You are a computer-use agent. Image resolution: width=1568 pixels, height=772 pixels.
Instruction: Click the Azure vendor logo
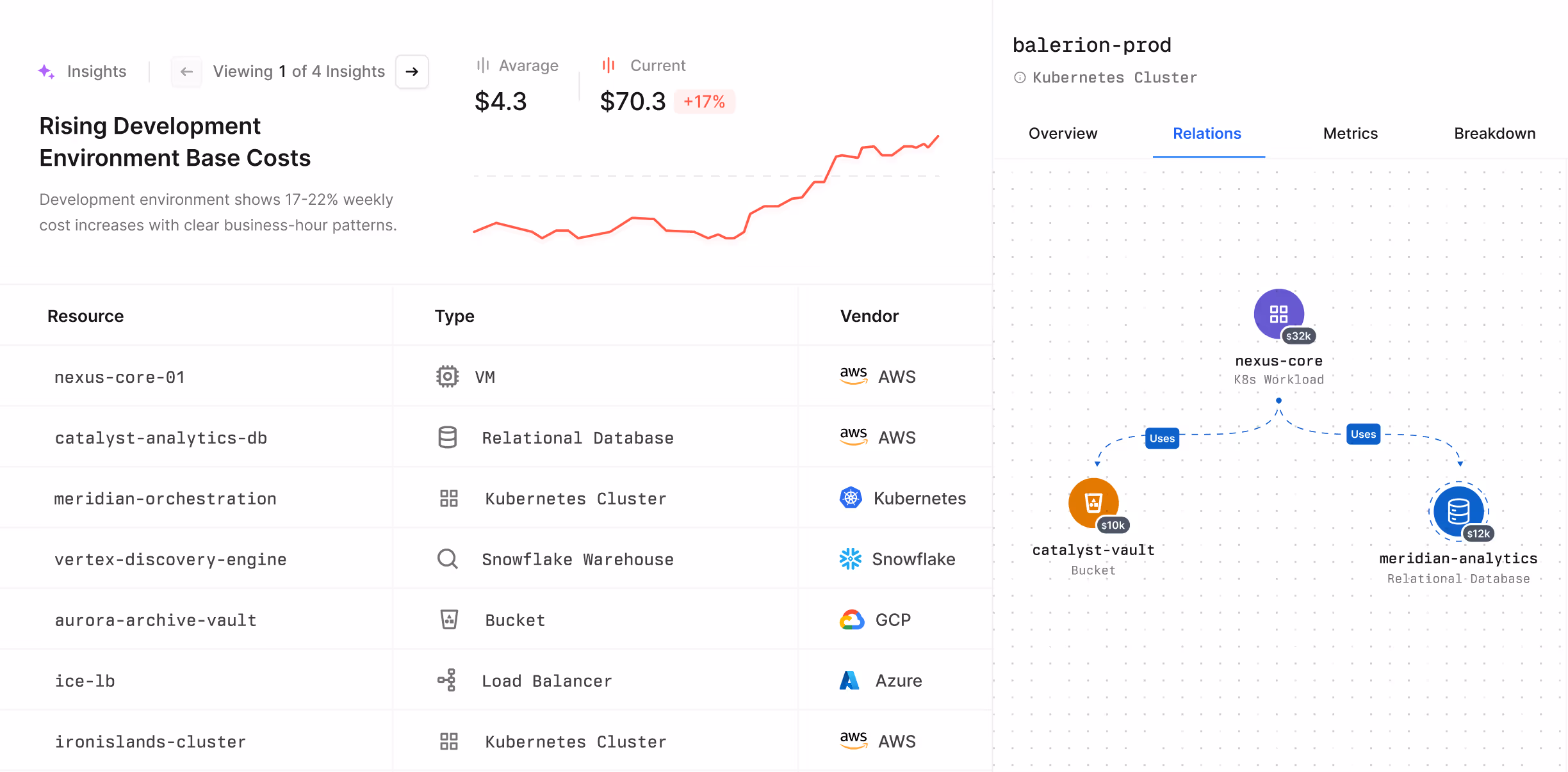click(849, 680)
